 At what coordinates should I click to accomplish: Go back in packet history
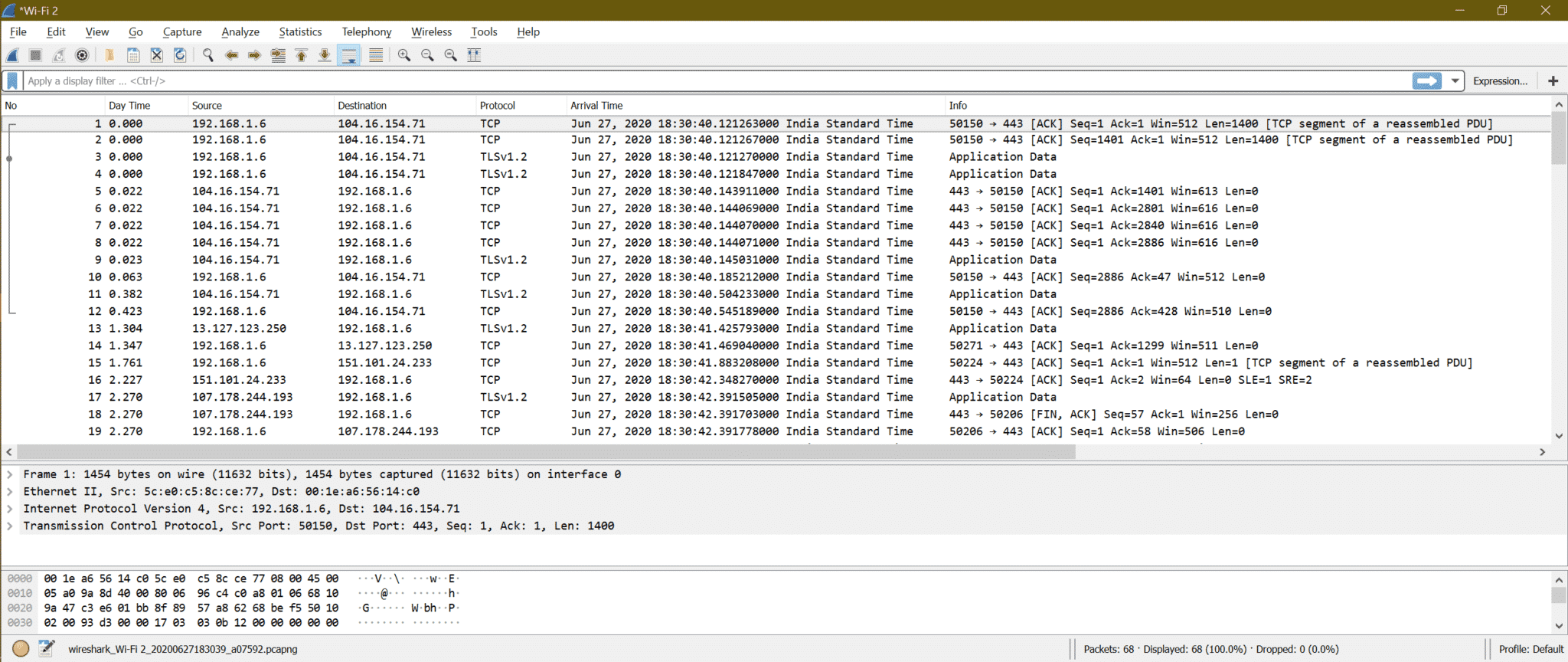point(231,55)
